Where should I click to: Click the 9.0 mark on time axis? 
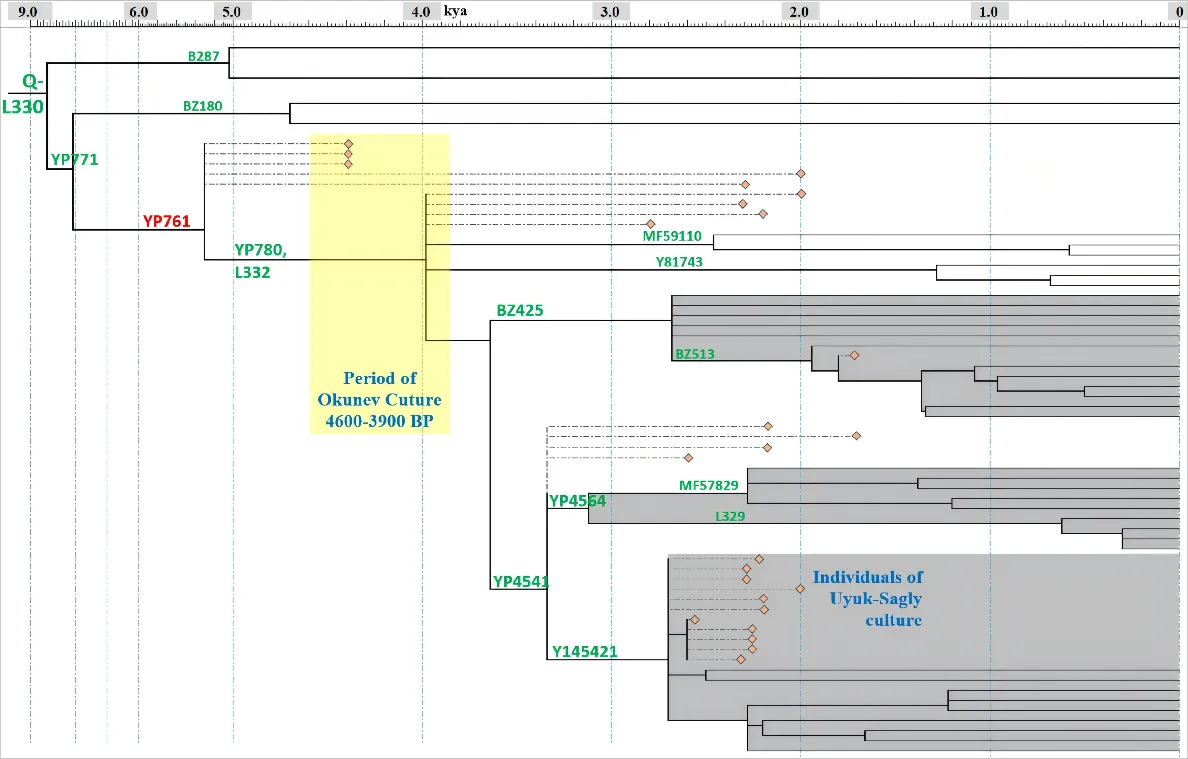click(x=29, y=12)
